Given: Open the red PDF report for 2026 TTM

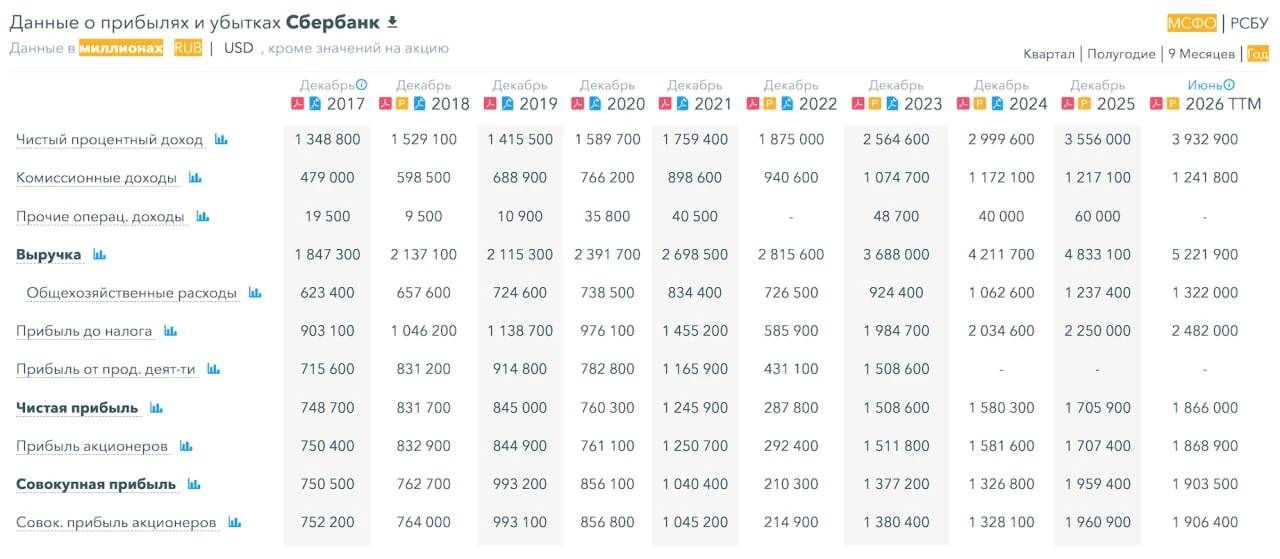Looking at the screenshot, I should point(1156,103).
